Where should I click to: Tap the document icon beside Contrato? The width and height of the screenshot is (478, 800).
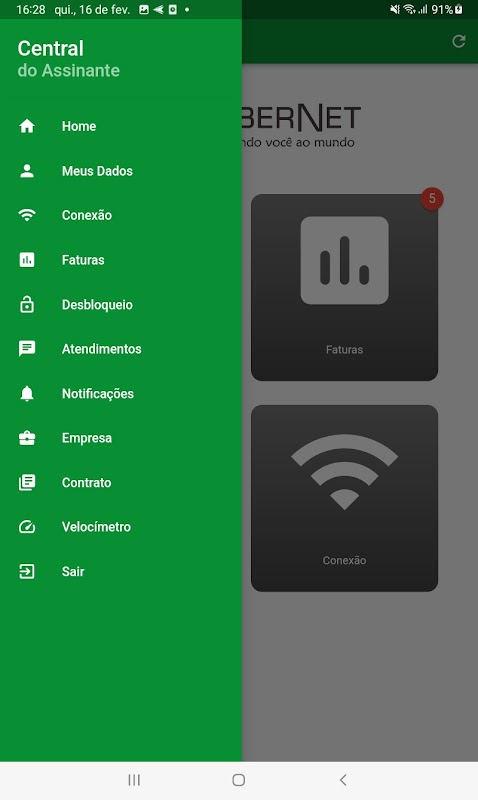27,482
